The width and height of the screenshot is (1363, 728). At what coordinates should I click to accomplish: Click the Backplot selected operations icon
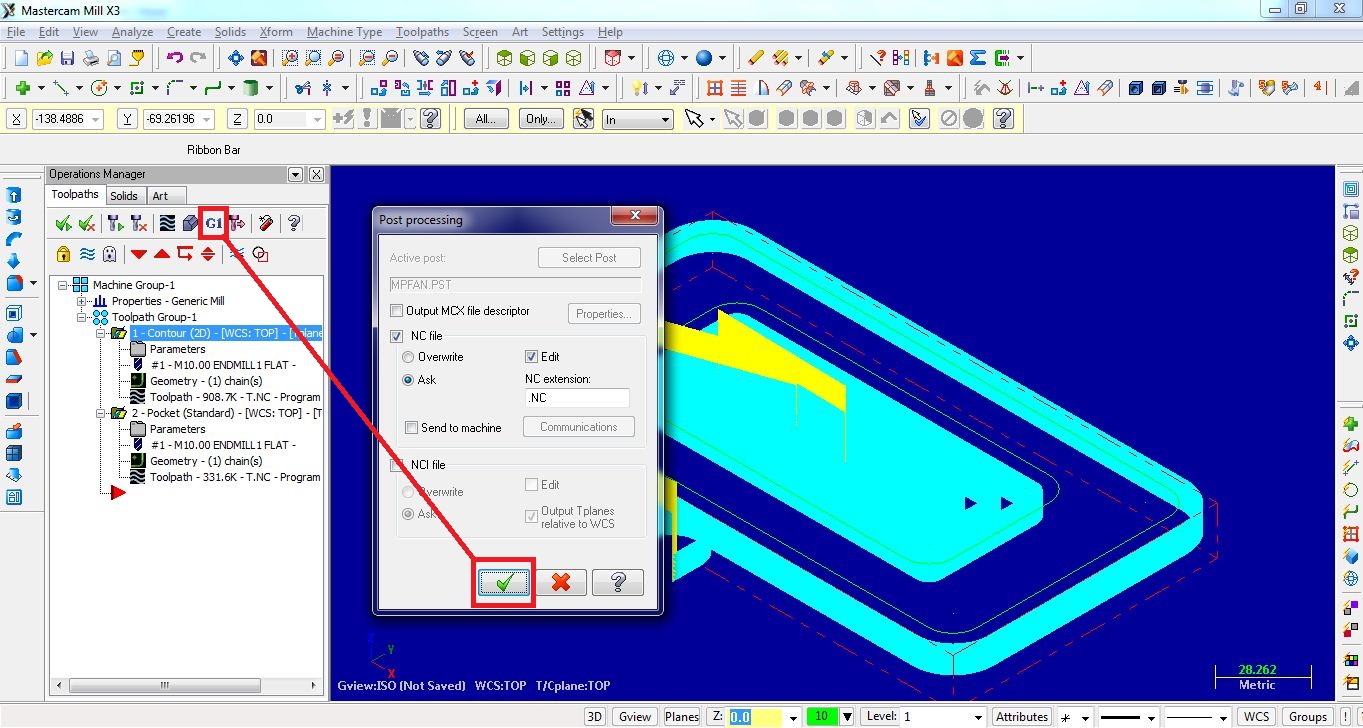167,223
